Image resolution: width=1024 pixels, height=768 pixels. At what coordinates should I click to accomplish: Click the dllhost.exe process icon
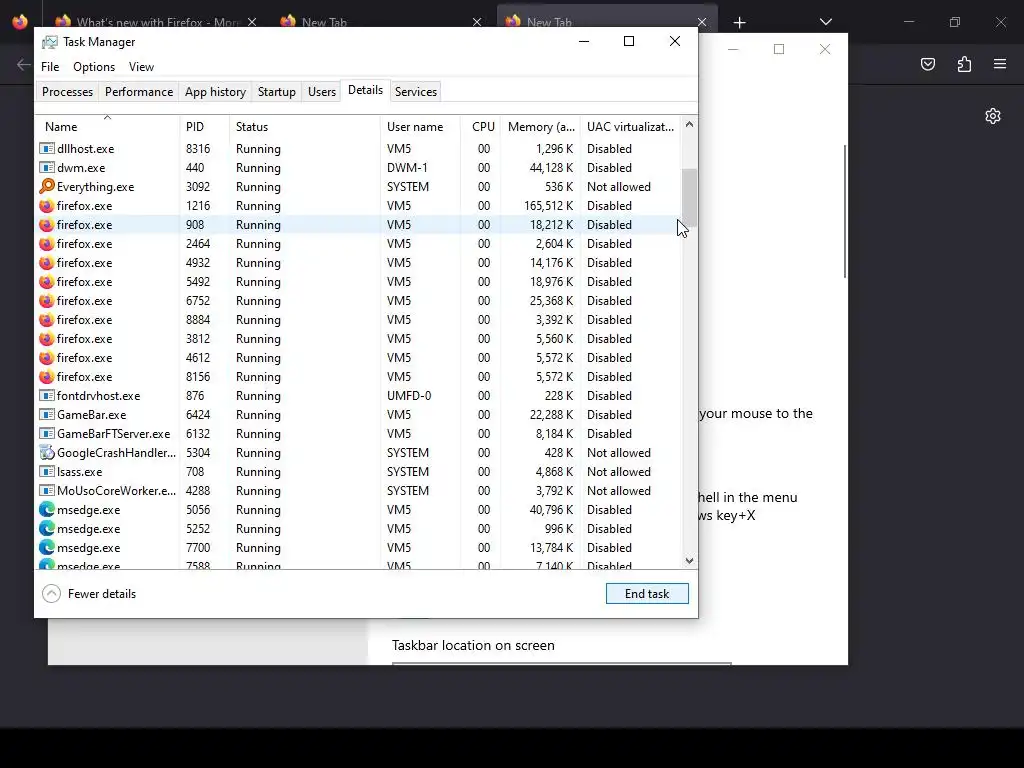pos(46,149)
